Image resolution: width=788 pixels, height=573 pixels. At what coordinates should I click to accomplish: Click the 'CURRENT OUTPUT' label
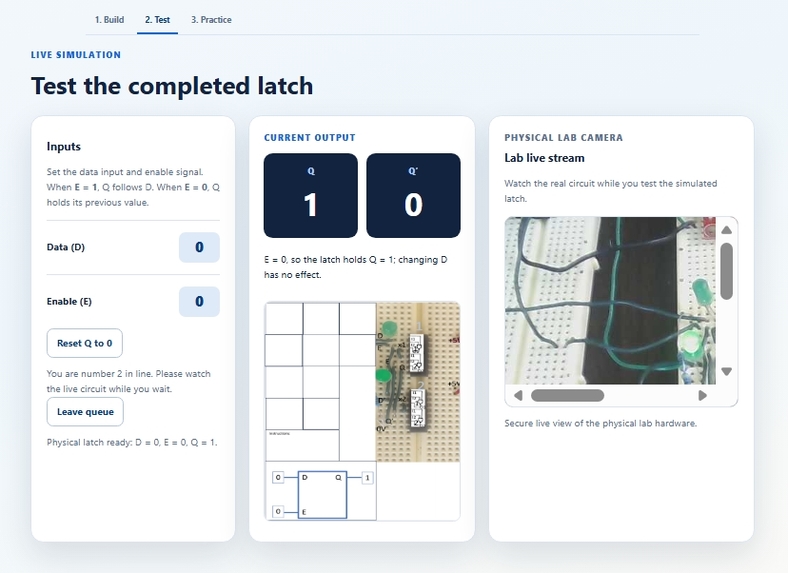310,137
